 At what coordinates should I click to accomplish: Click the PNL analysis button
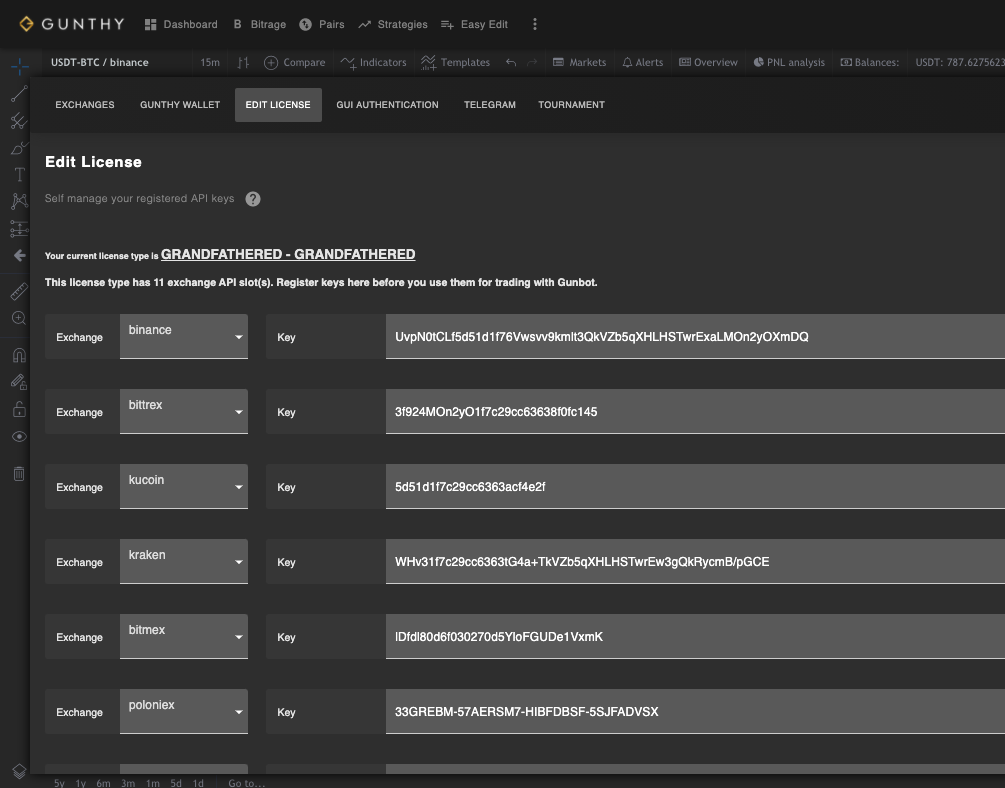click(788, 62)
